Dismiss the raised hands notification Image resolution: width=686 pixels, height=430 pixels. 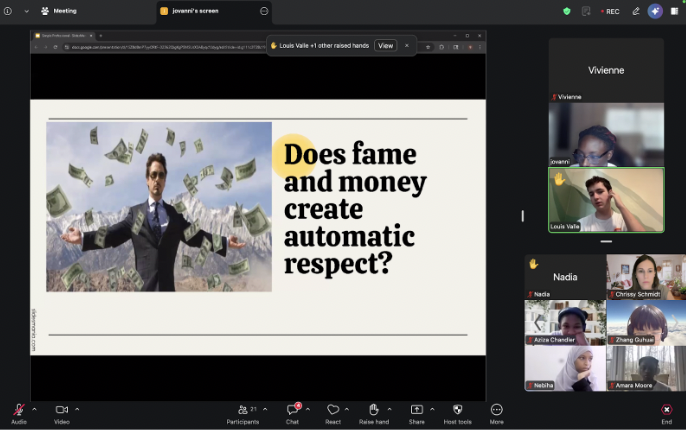click(406, 45)
